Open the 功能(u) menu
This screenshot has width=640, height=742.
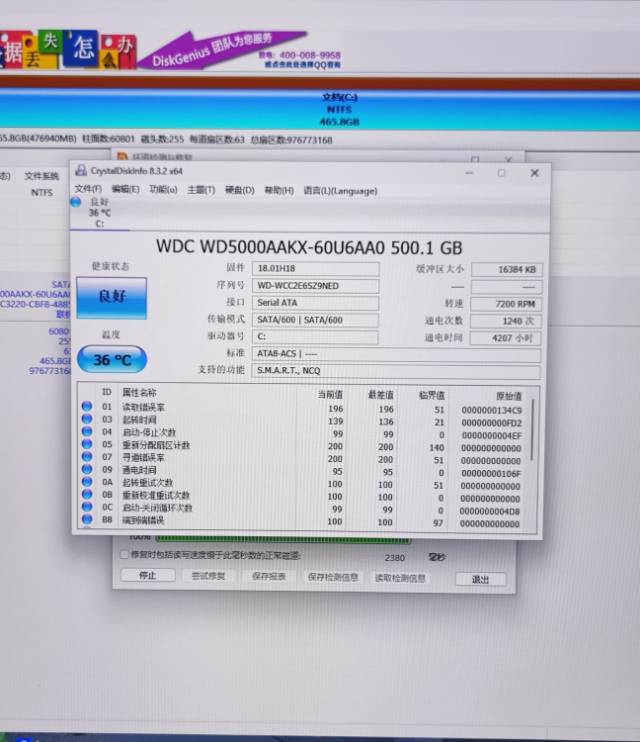pyautogui.click(x=163, y=190)
